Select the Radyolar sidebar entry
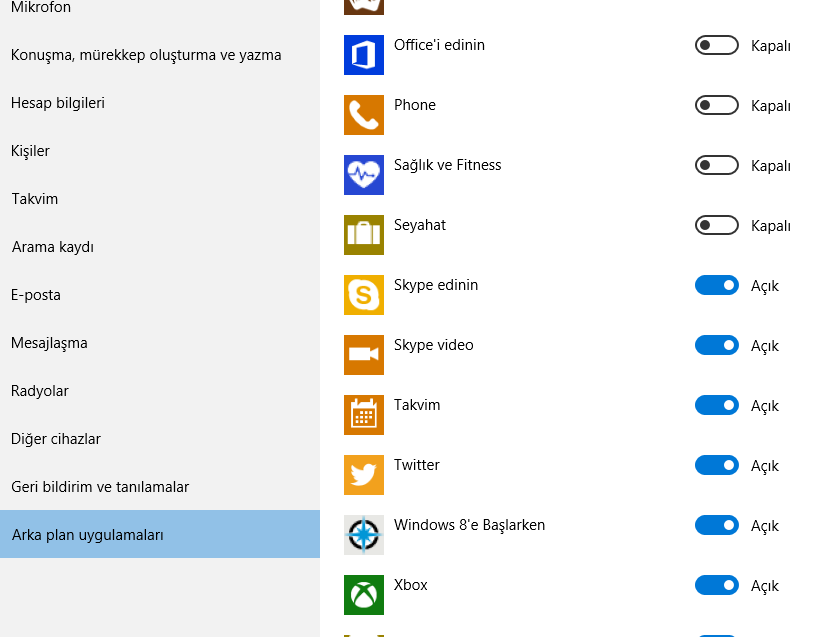Image resolution: width=832 pixels, height=637 pixels. [x=40, y=391]
